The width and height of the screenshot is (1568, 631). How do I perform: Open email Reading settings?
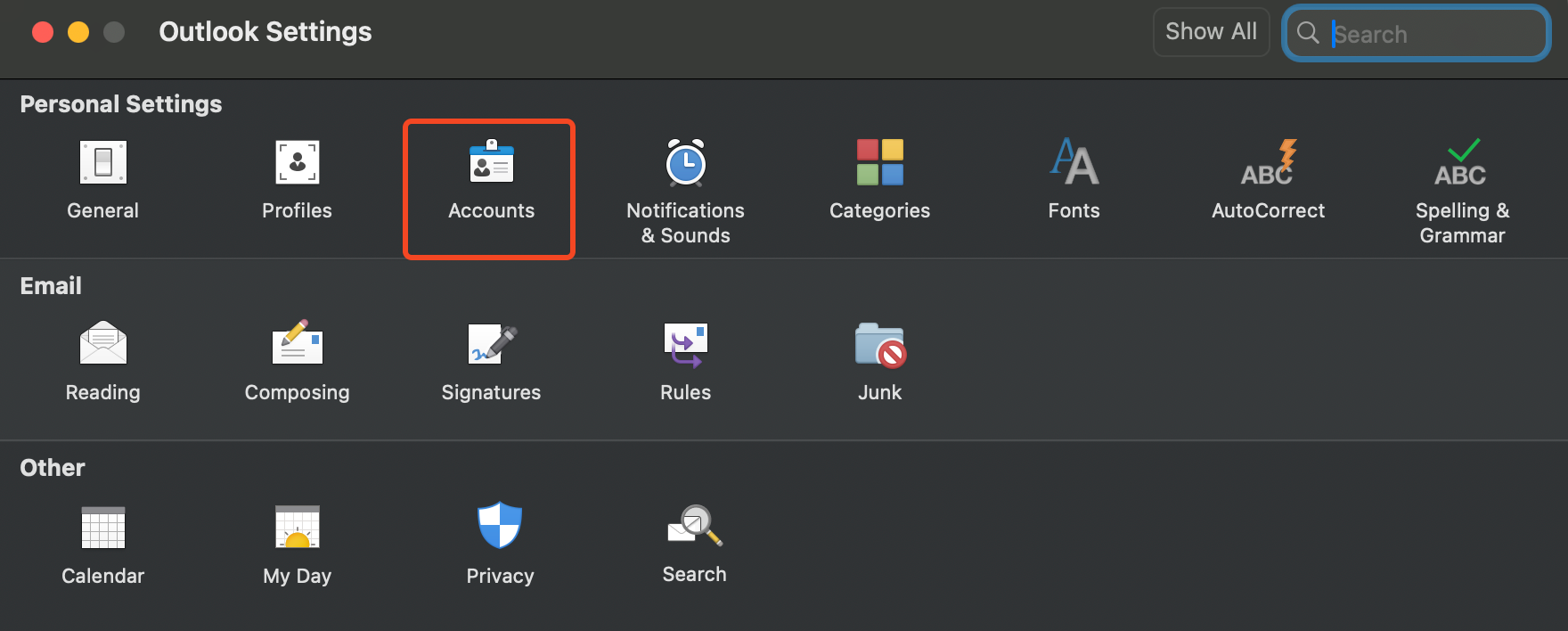click(103, 361)
